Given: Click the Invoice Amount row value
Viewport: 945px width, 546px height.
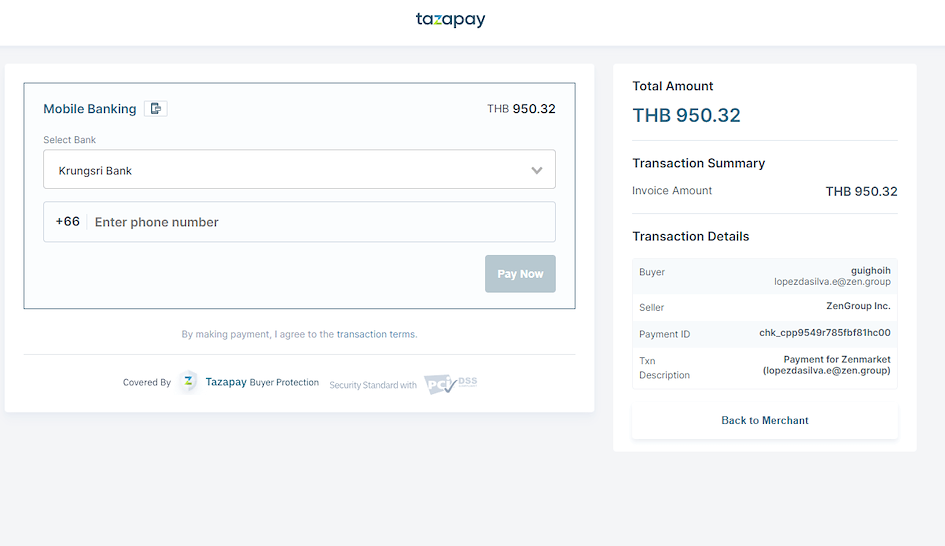Looking at the screenshot, I should click(x=861, y=192).
